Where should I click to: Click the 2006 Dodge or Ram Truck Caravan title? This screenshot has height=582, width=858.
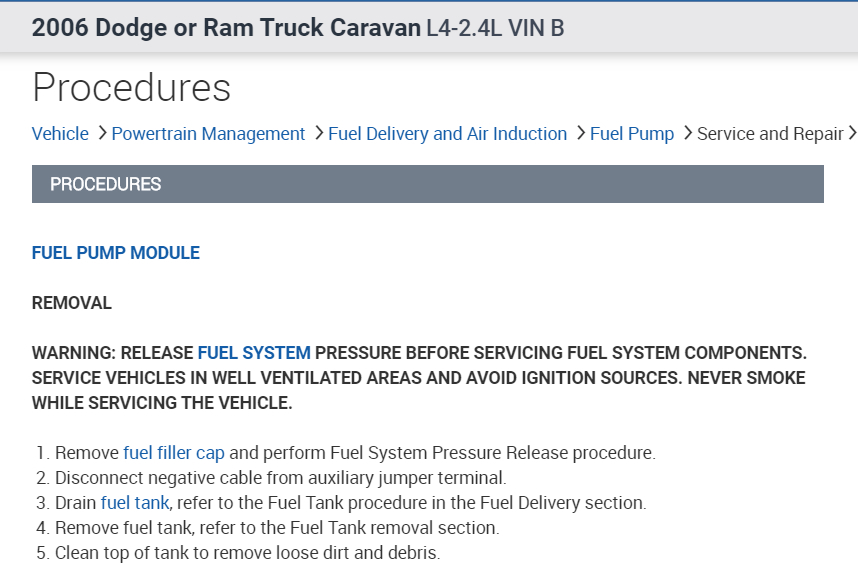pos(226,27)
